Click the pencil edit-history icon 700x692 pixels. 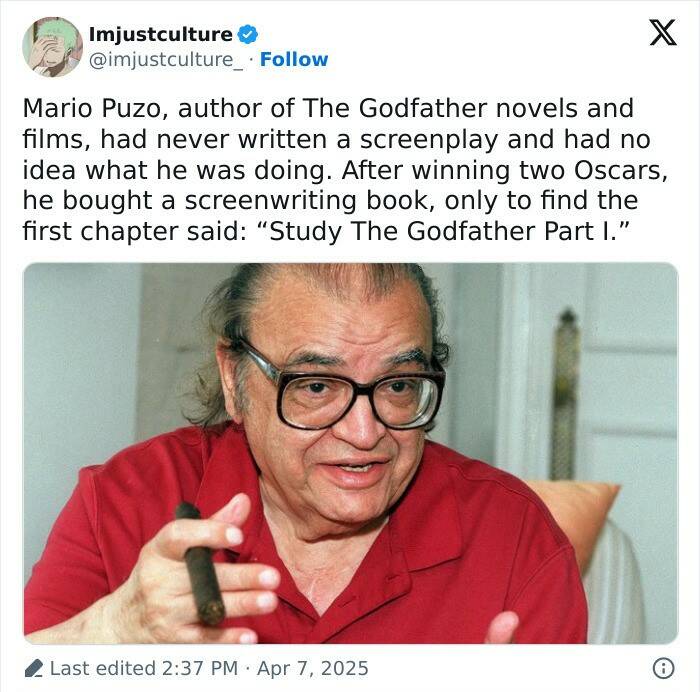34,668
